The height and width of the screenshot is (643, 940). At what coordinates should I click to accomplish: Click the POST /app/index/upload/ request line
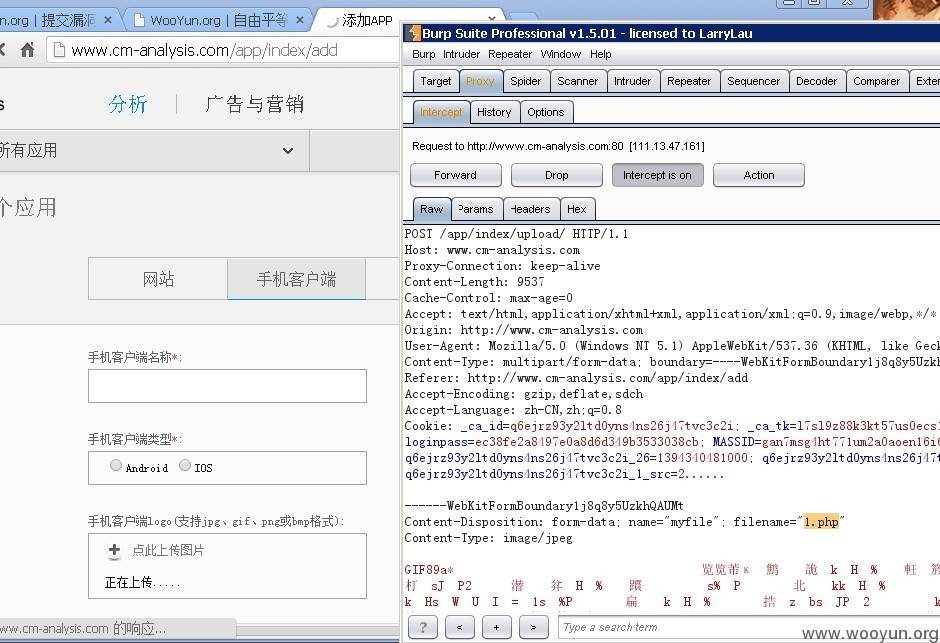[x=516, y=234]
